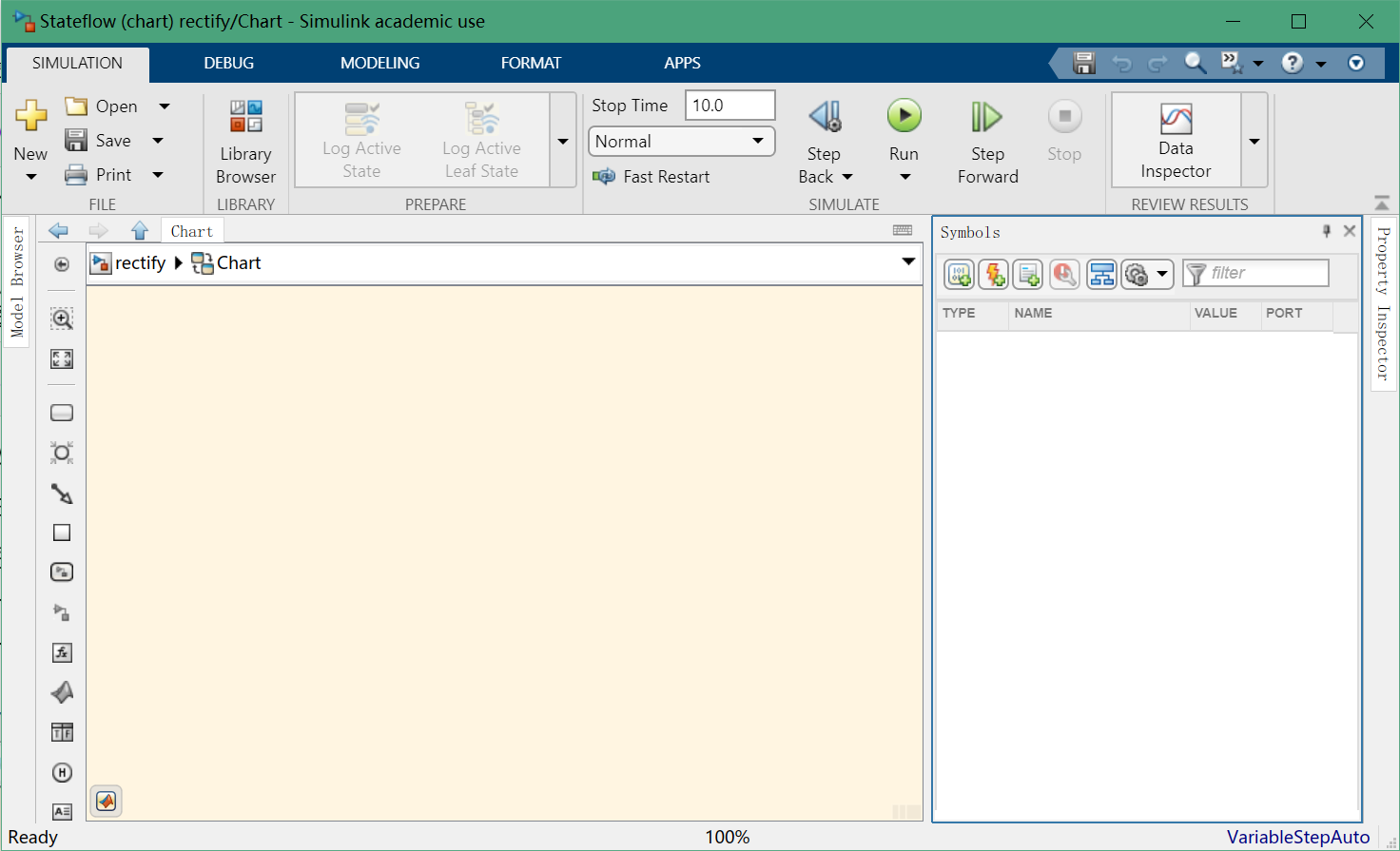Screen dimensions: 1400x851
Task: Add a History junction (H)
Action: 62,772
